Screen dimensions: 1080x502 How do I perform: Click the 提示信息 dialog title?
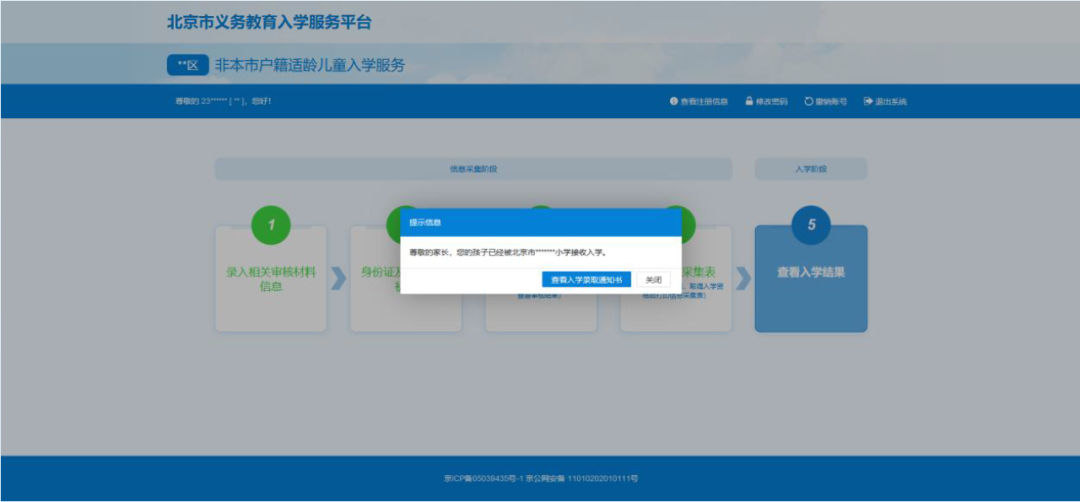tap(425, 222)
